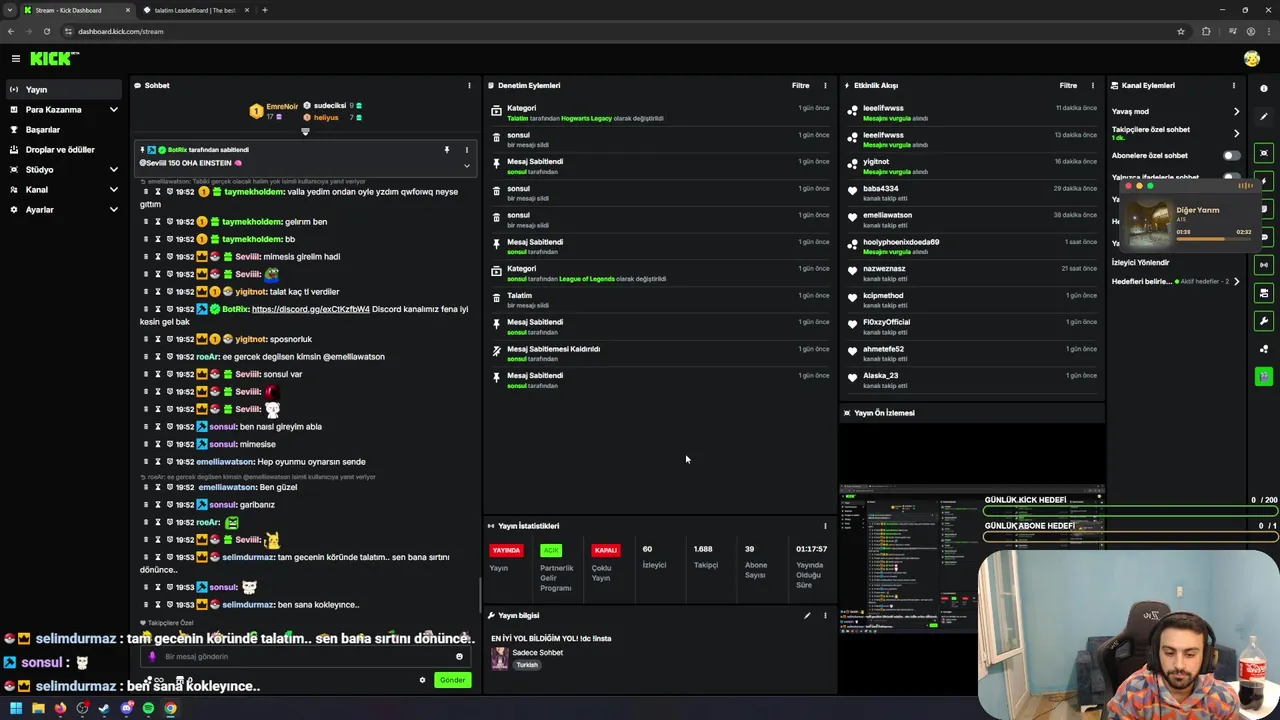
Task: Expand Kanal sidebar section
Action: [113, 190]
